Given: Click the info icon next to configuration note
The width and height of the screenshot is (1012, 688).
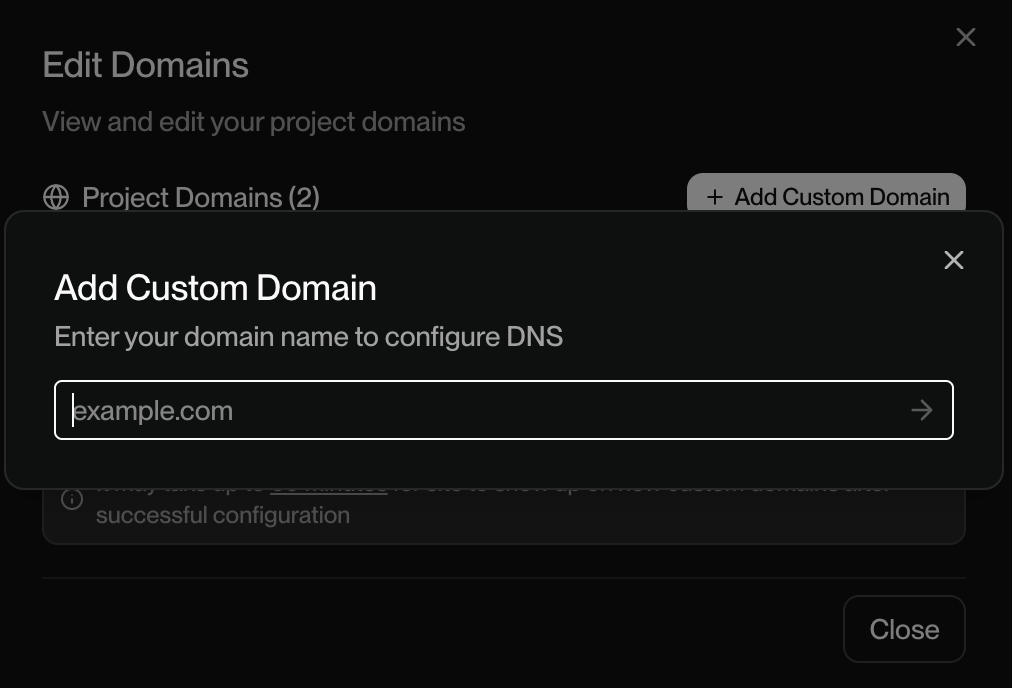Looking at the screenshot, I should coord(71,498).
